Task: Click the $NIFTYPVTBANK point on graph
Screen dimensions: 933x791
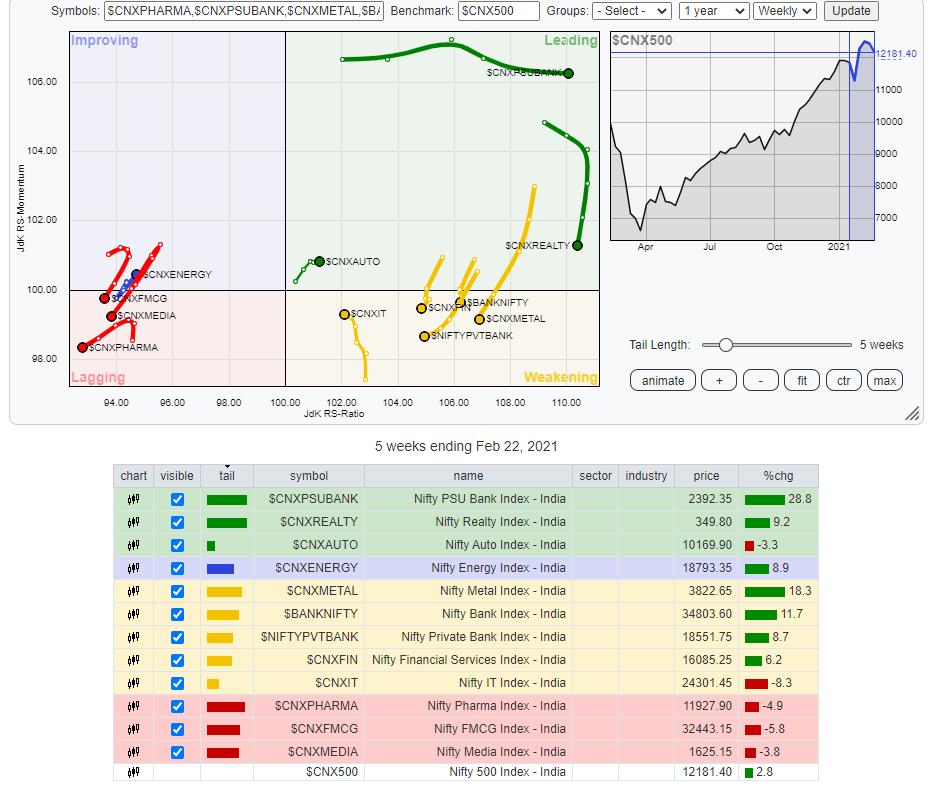Action: point(424,337)
